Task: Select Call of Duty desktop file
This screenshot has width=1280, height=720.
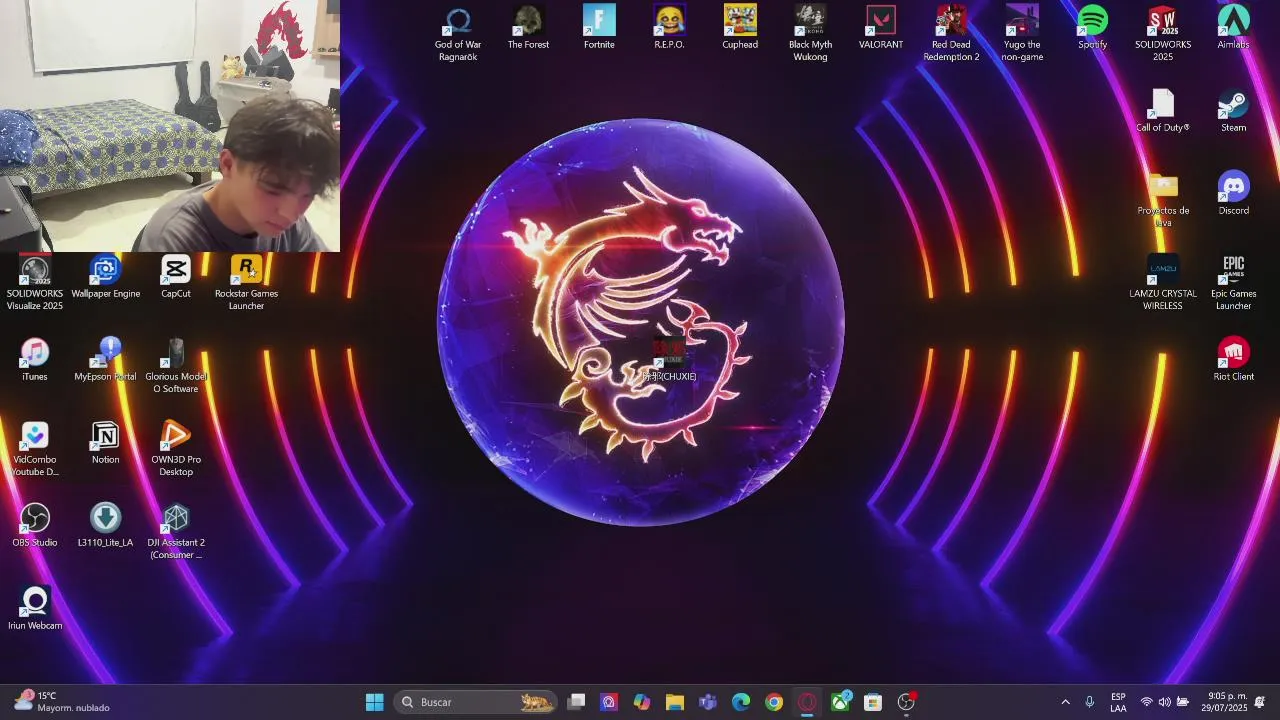Action: 1163,111
